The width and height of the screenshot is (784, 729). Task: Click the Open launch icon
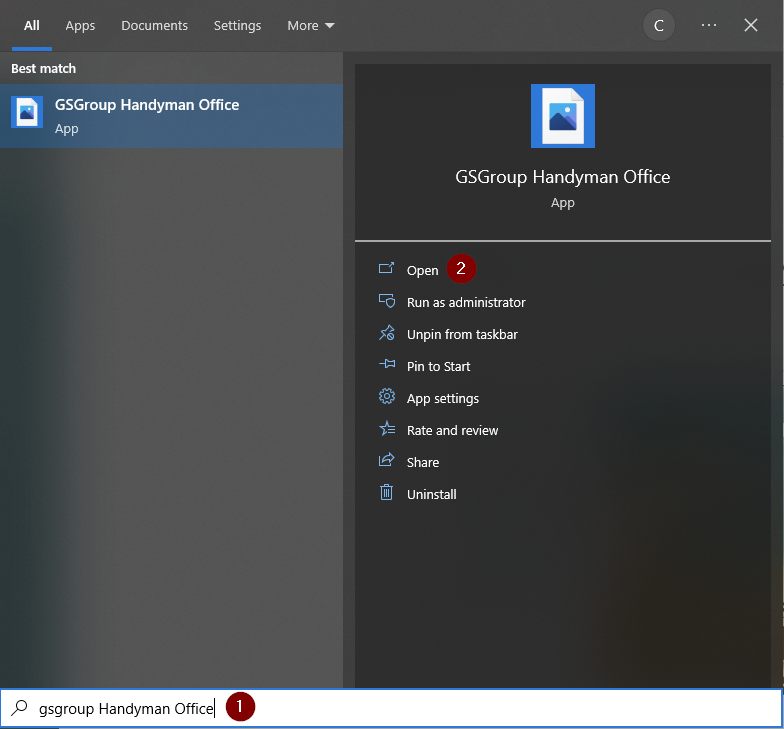coord(386,268)
